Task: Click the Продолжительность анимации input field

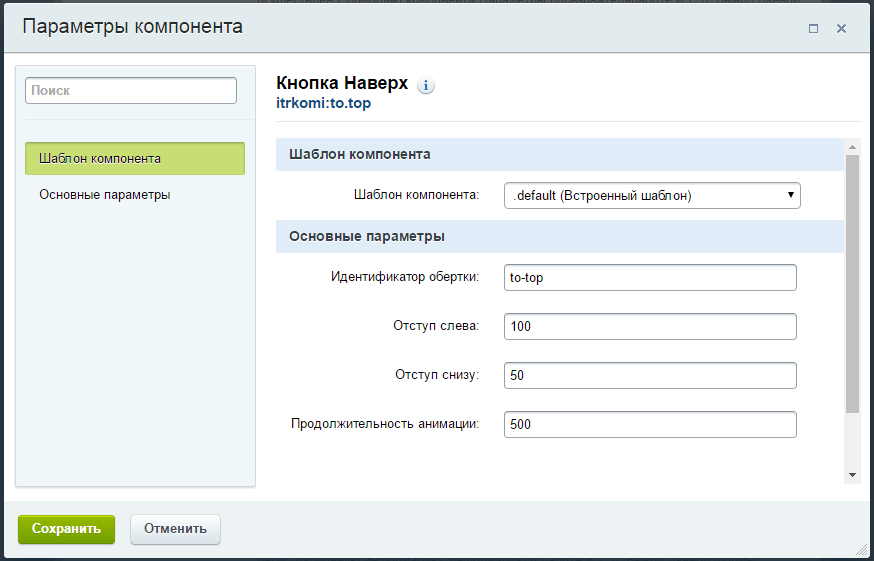Action: [650, 424]
